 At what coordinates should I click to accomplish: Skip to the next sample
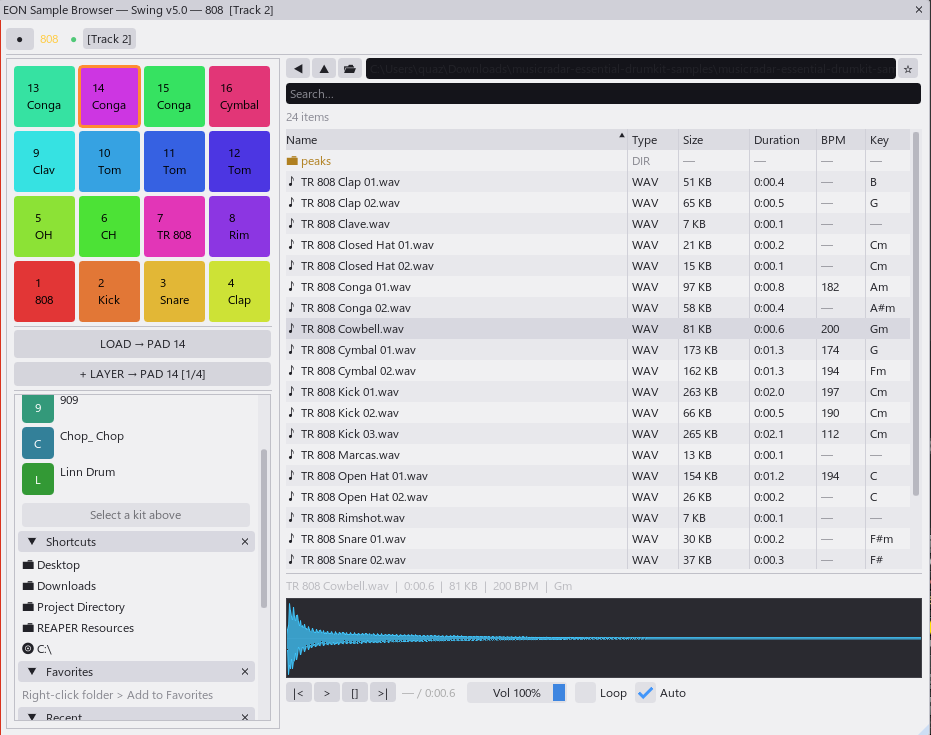pos(383,693)
